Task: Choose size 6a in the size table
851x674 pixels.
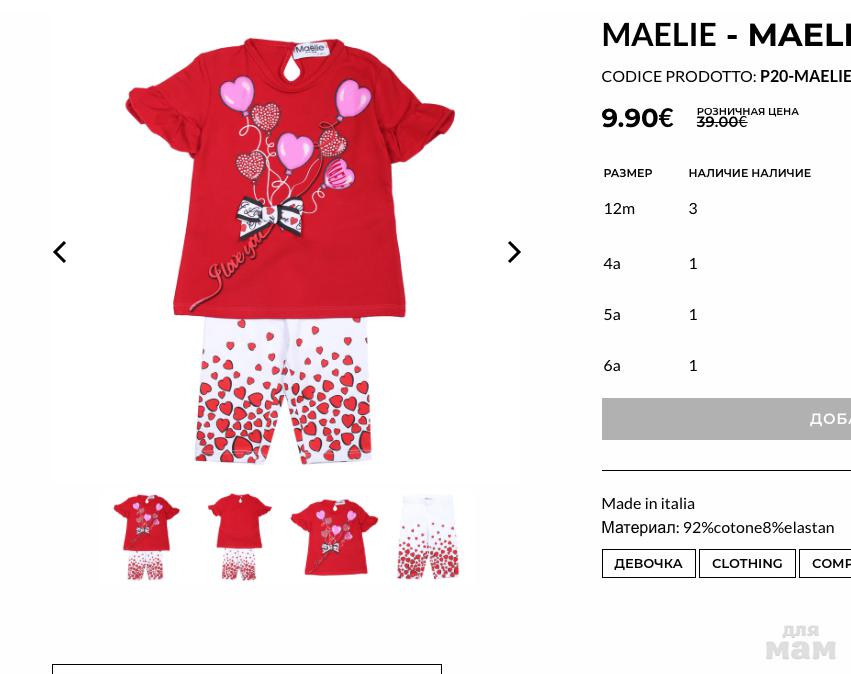Action: 612,365
